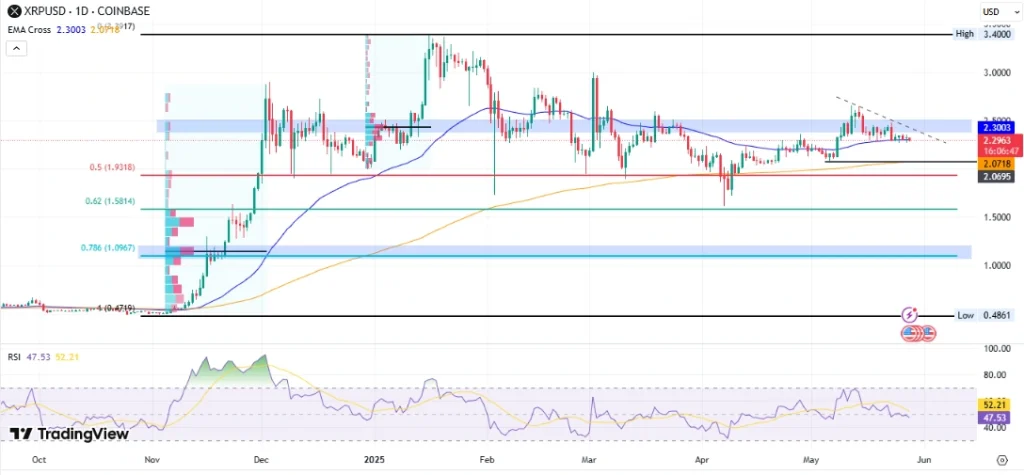Screen dimensions: 1024x475
Task: Click the Nov label on time axis
Action: tap(152, 460)
